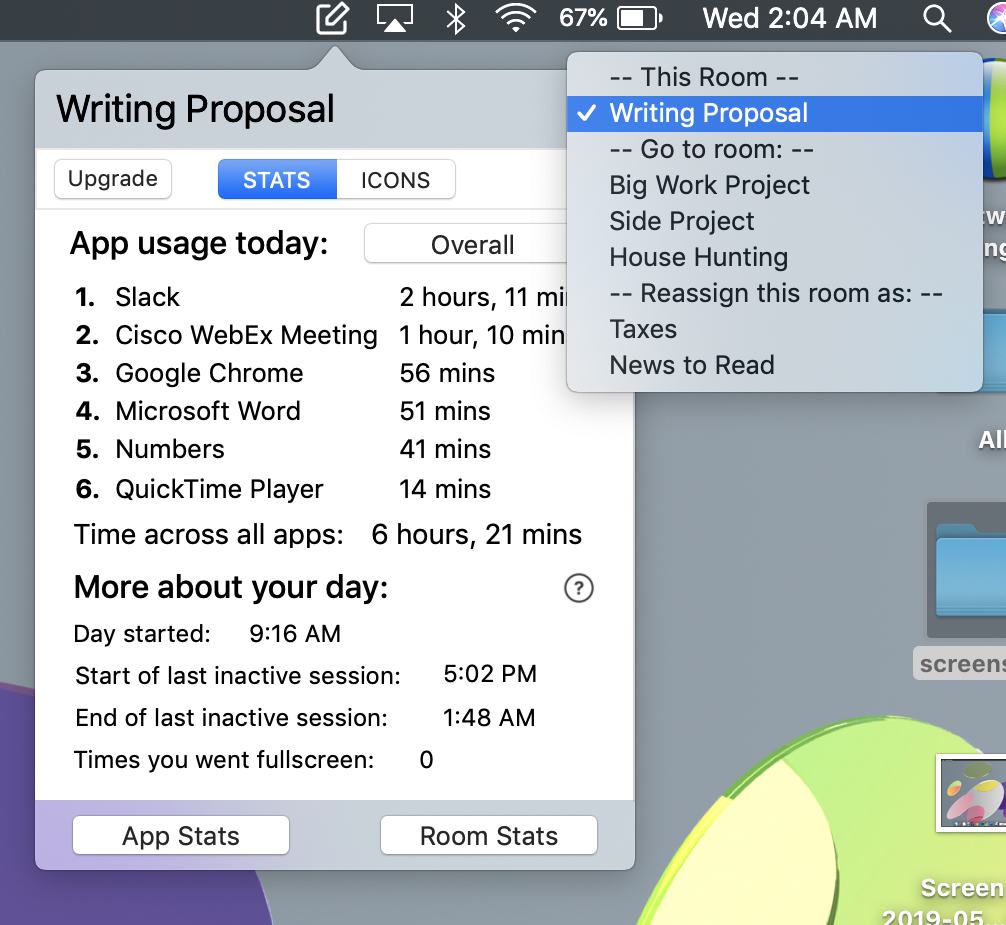1006x925 pixels.
Task: Switch to the ICONS segment
Action: 396,180
